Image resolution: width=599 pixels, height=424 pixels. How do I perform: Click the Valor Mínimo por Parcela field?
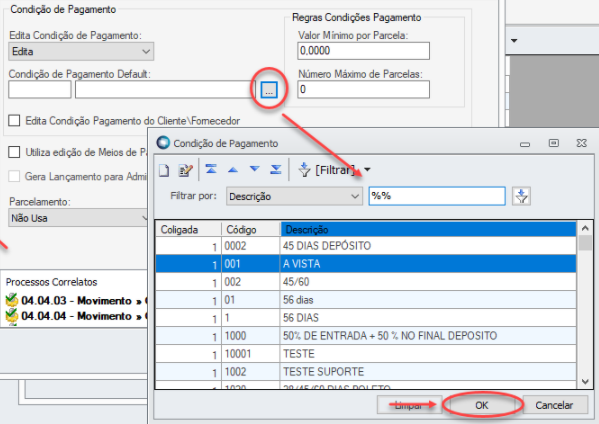pos(363,51)
